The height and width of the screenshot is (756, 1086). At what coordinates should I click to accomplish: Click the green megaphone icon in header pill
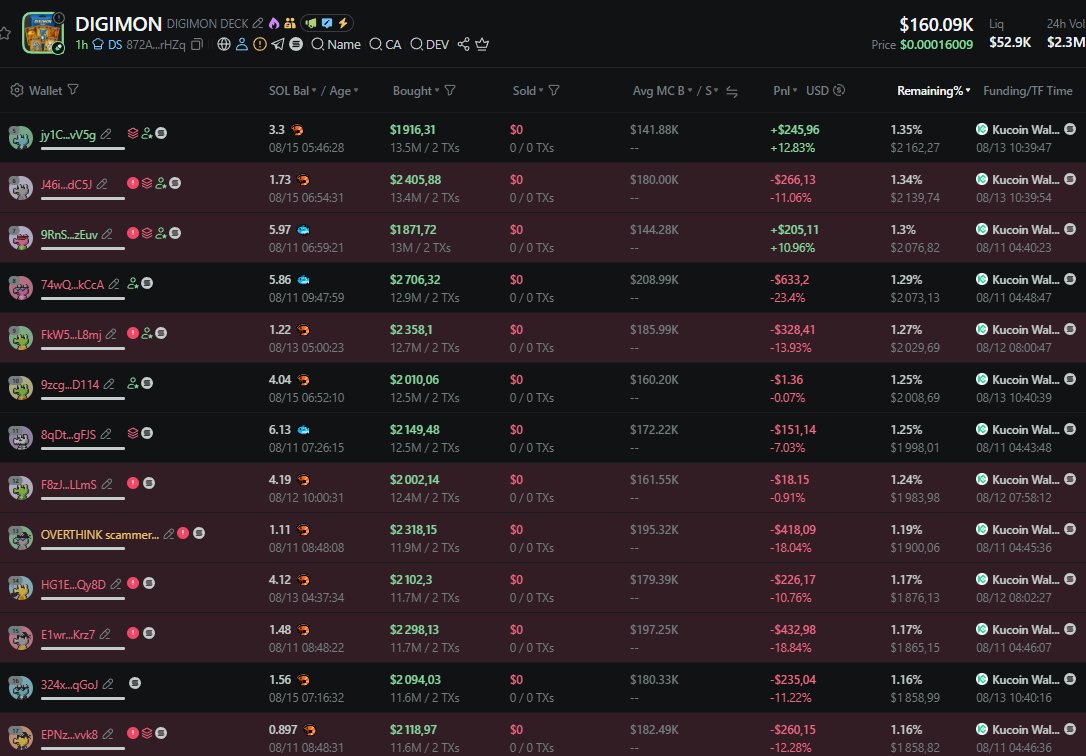click(x=311, y=24)
